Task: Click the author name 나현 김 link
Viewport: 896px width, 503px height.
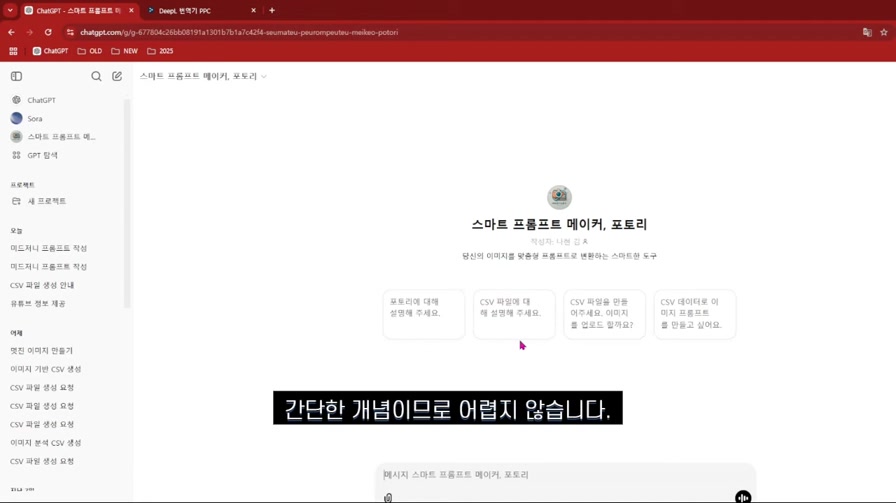Action: [x=571, y=242]
